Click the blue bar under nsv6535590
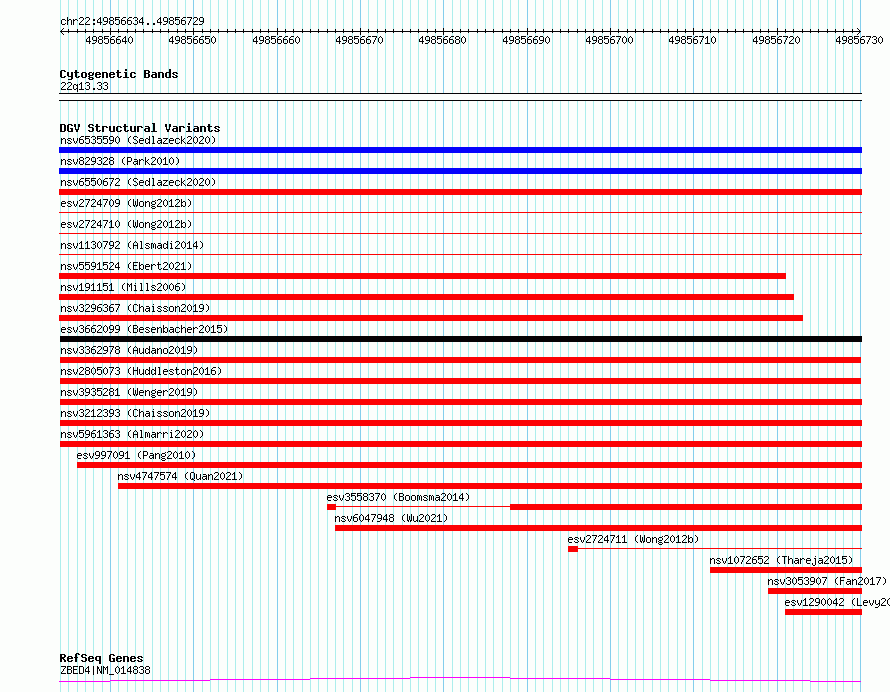 pos(460,150)
